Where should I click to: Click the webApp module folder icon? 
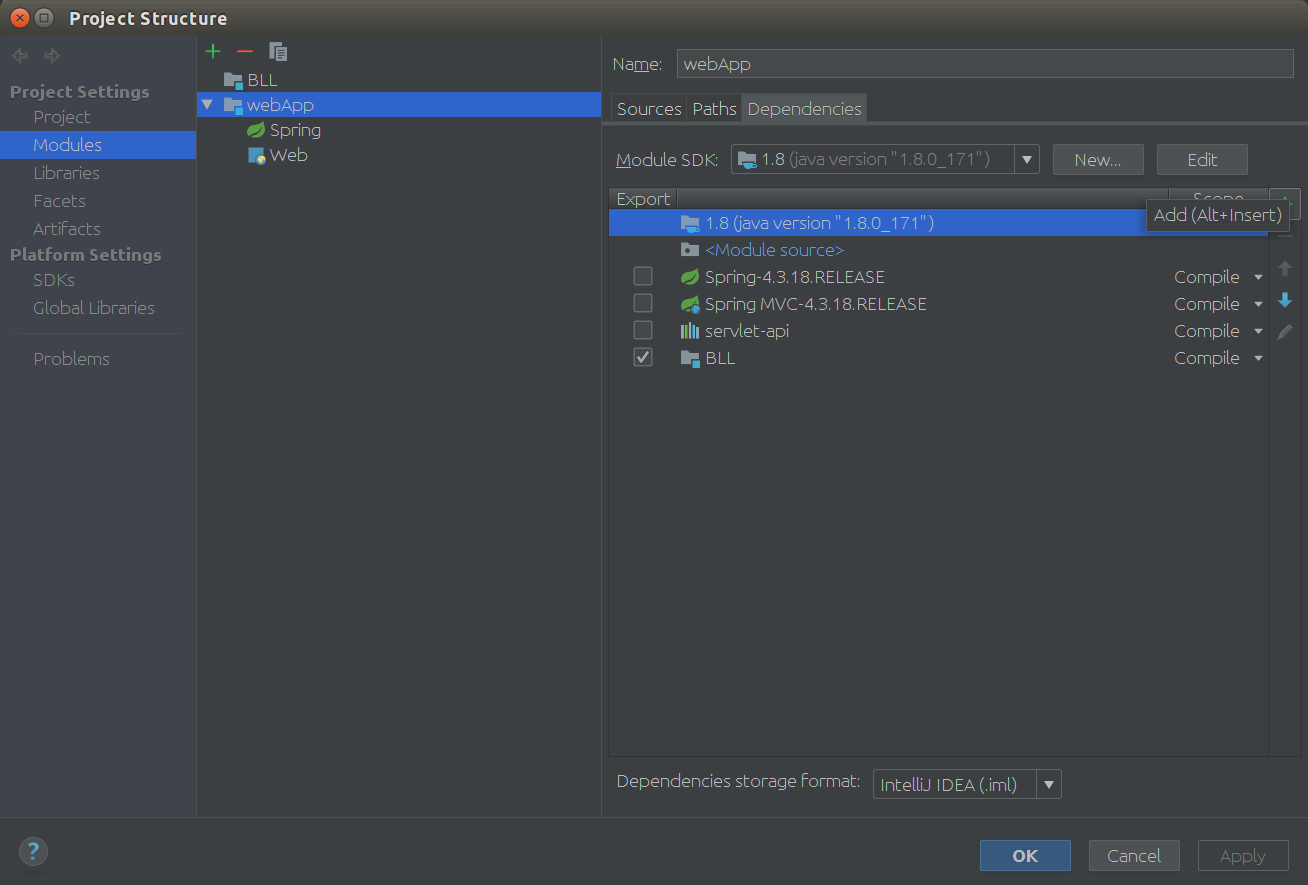(233, 105)
